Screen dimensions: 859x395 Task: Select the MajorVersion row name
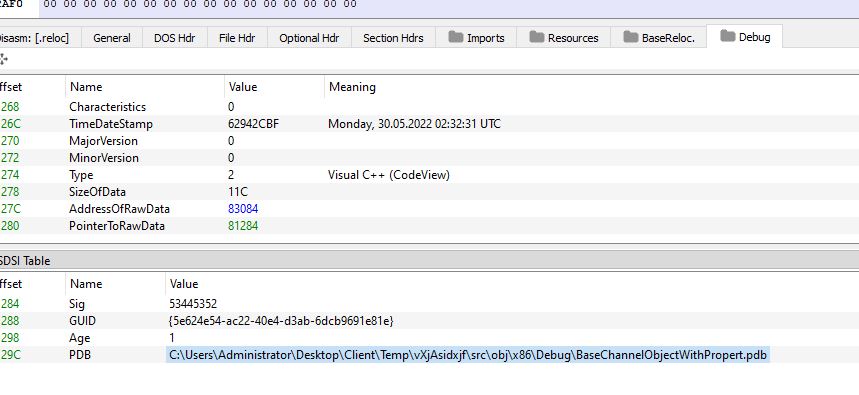pyautogui.click(x=103, y=141)
